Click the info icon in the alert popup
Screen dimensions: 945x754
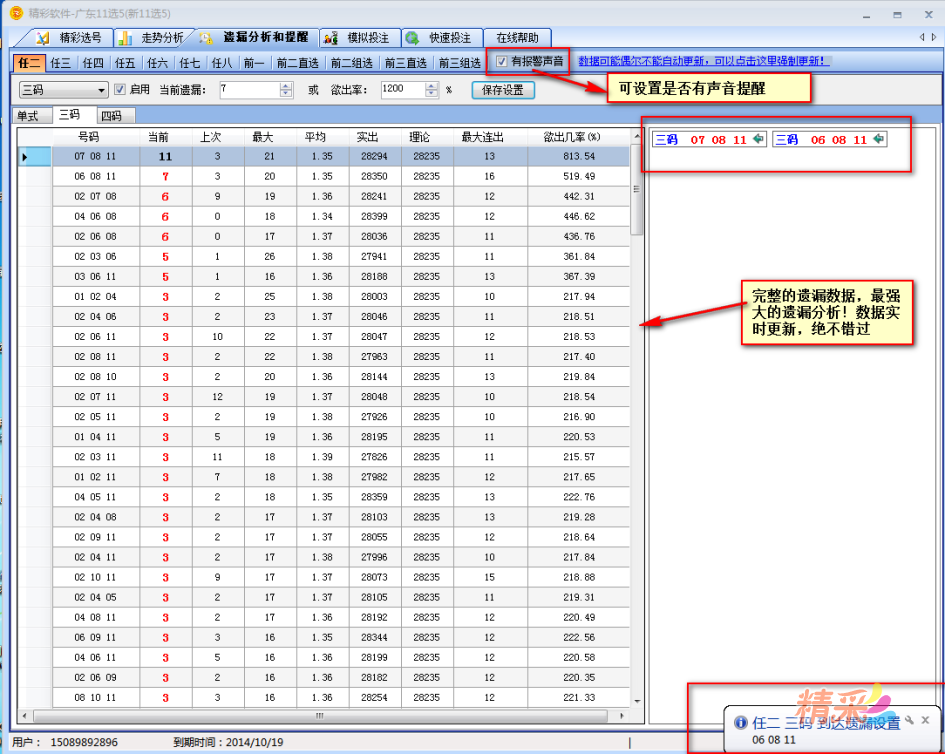pyautogui.click(x=741, y=722)
